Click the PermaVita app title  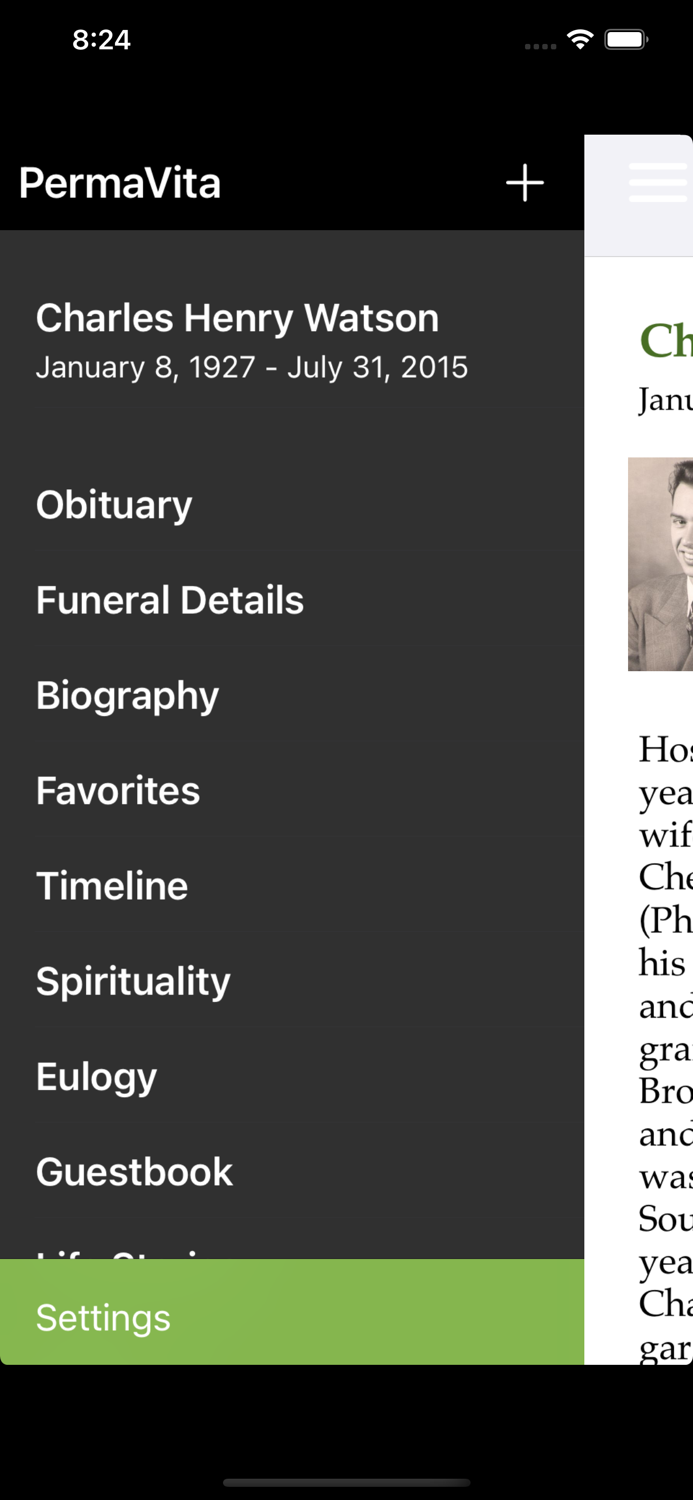coord(119,183)
